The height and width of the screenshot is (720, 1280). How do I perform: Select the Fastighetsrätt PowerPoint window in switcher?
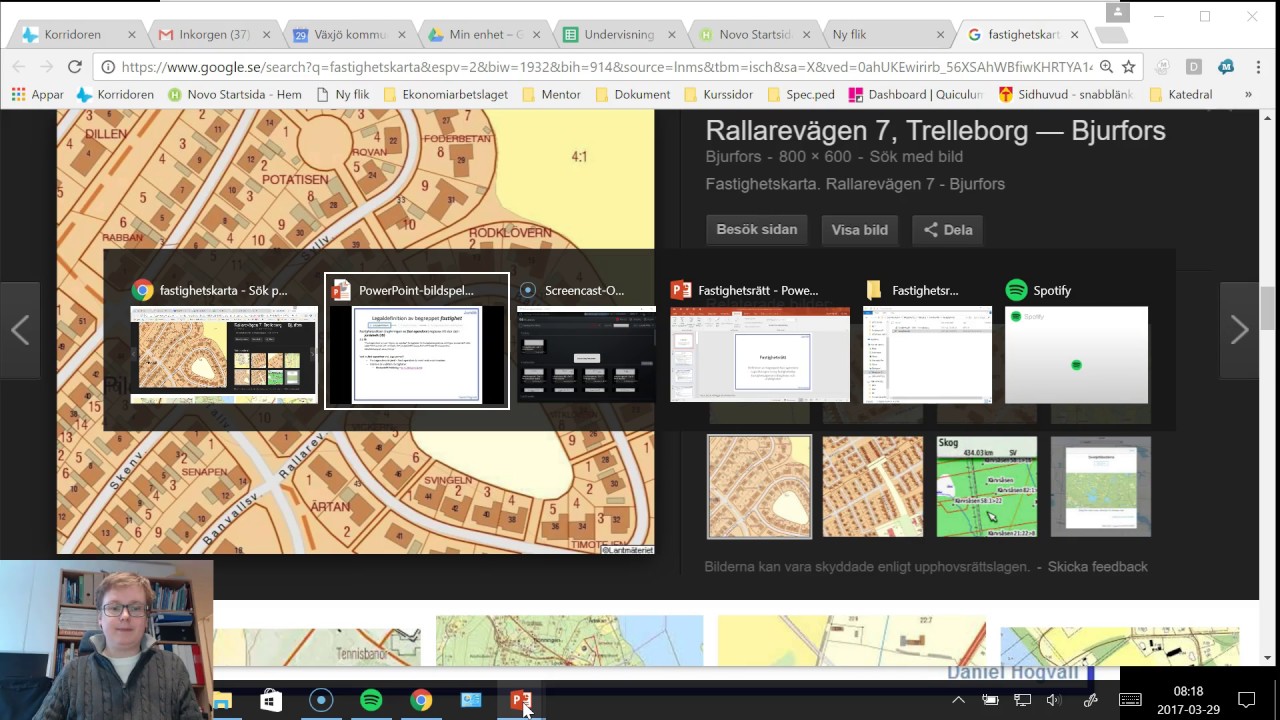pos(760,341)
